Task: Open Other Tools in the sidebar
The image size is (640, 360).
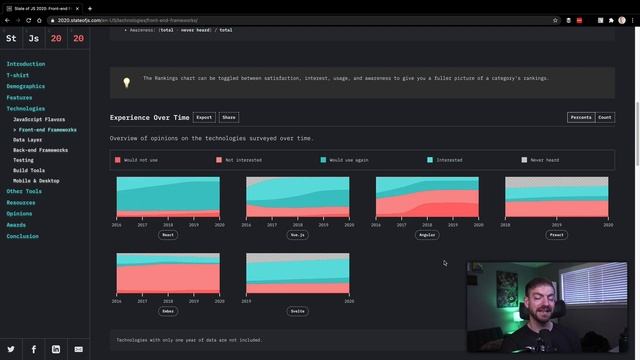Action: point(24,191)
